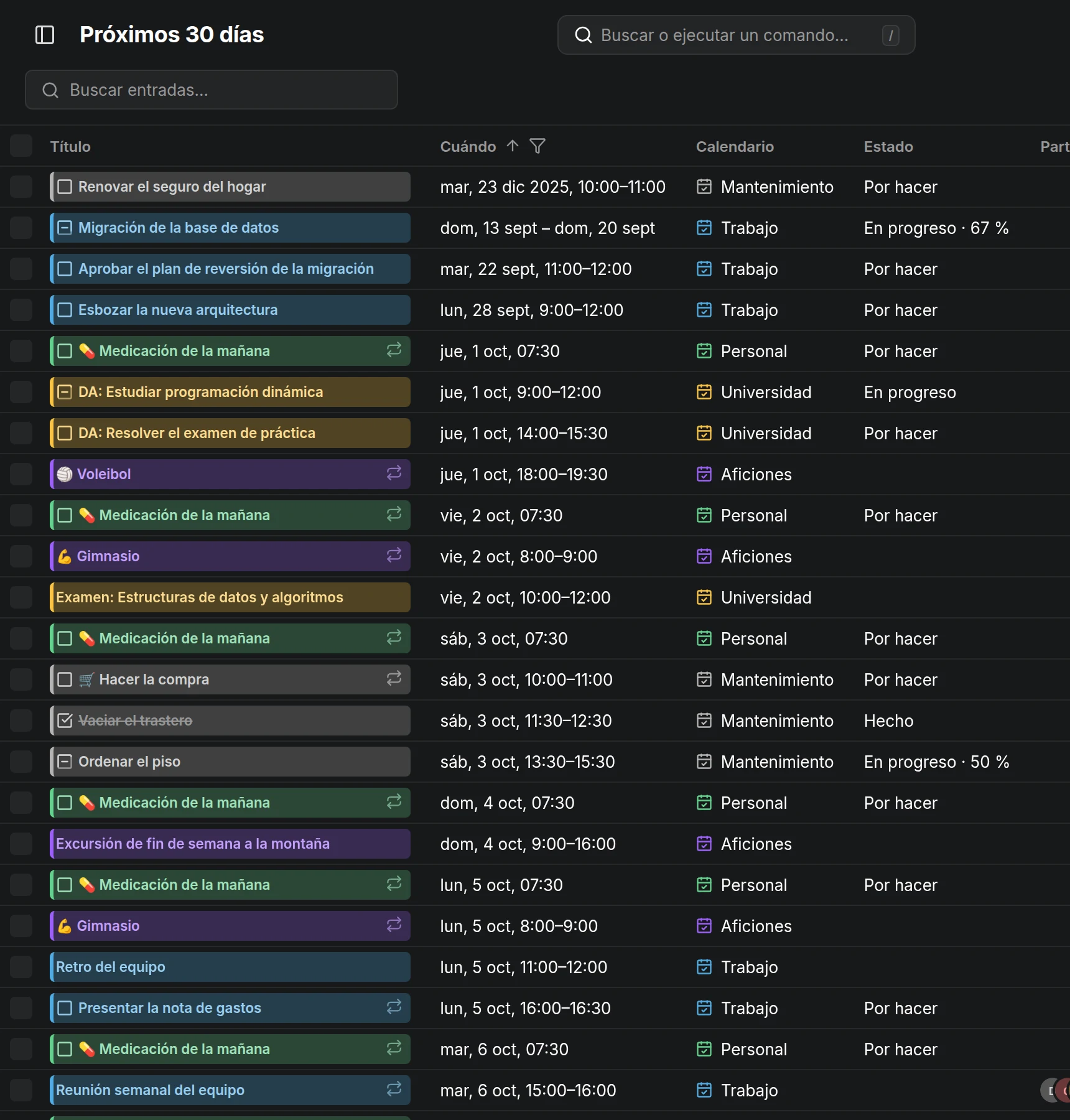
Task: Check the task box for Renovar el seguro del hogar
Action: 65,187
